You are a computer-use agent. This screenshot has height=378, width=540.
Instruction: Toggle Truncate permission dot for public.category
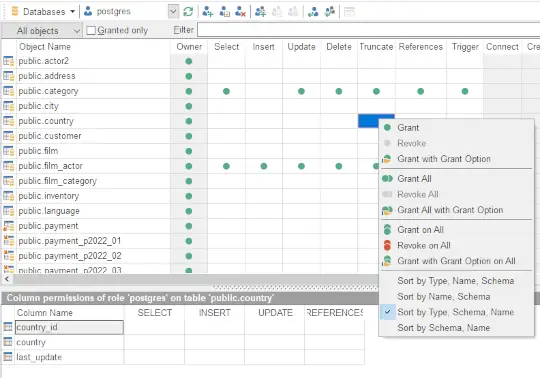(376, 91)
